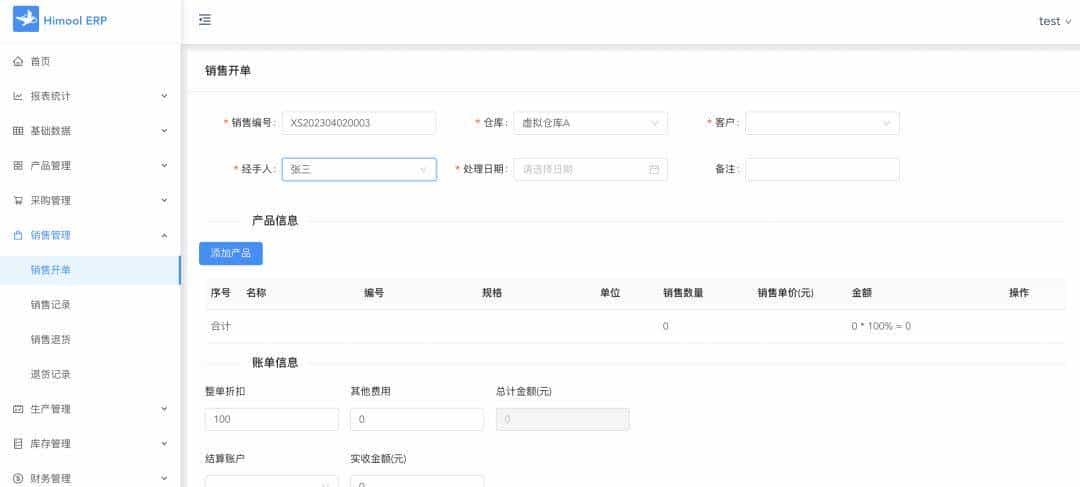Click the chart icon beside 报表统计
The image size is (1080, 487).
[x=18, y=96]
